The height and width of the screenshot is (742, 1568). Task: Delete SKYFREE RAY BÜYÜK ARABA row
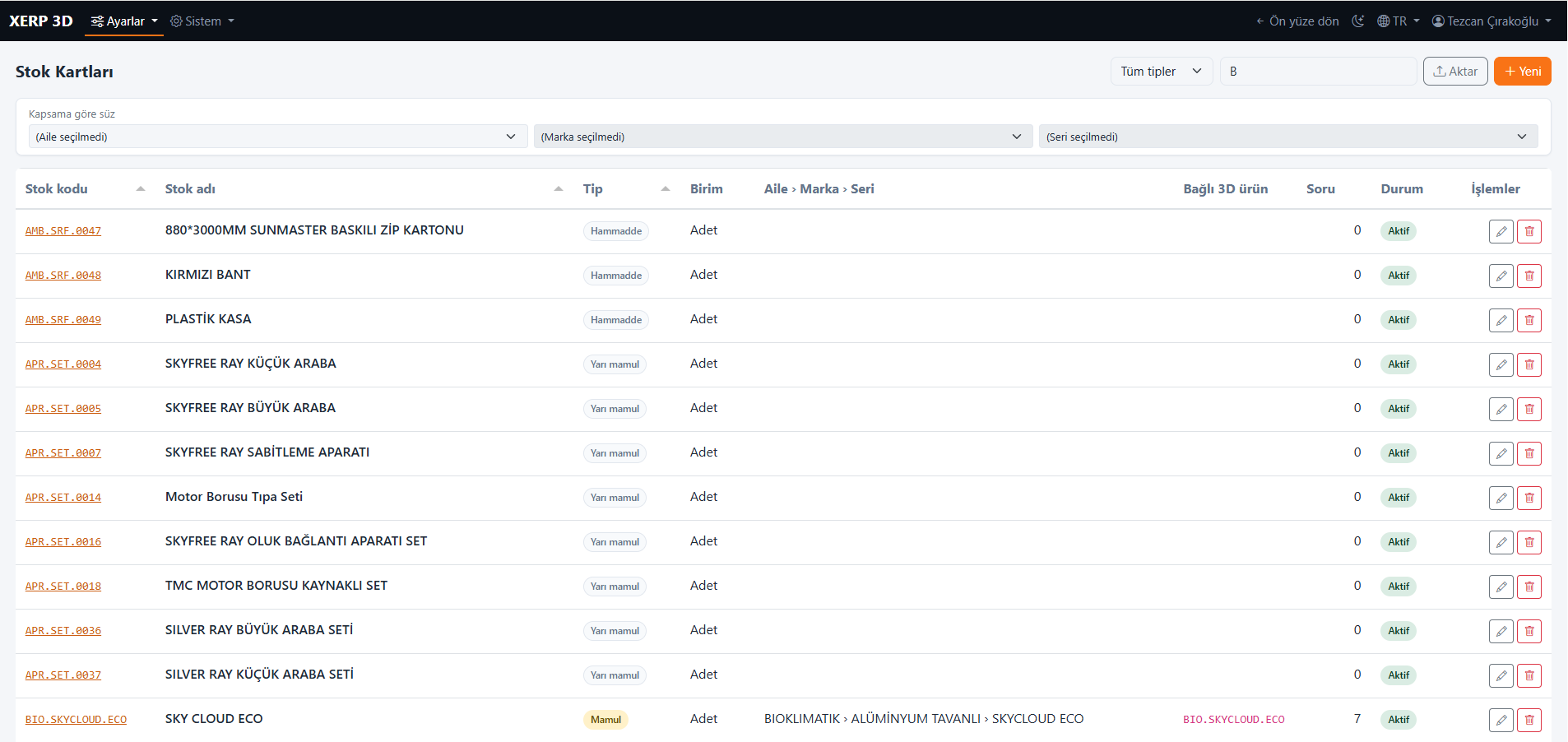click(x=1529, y=409)
